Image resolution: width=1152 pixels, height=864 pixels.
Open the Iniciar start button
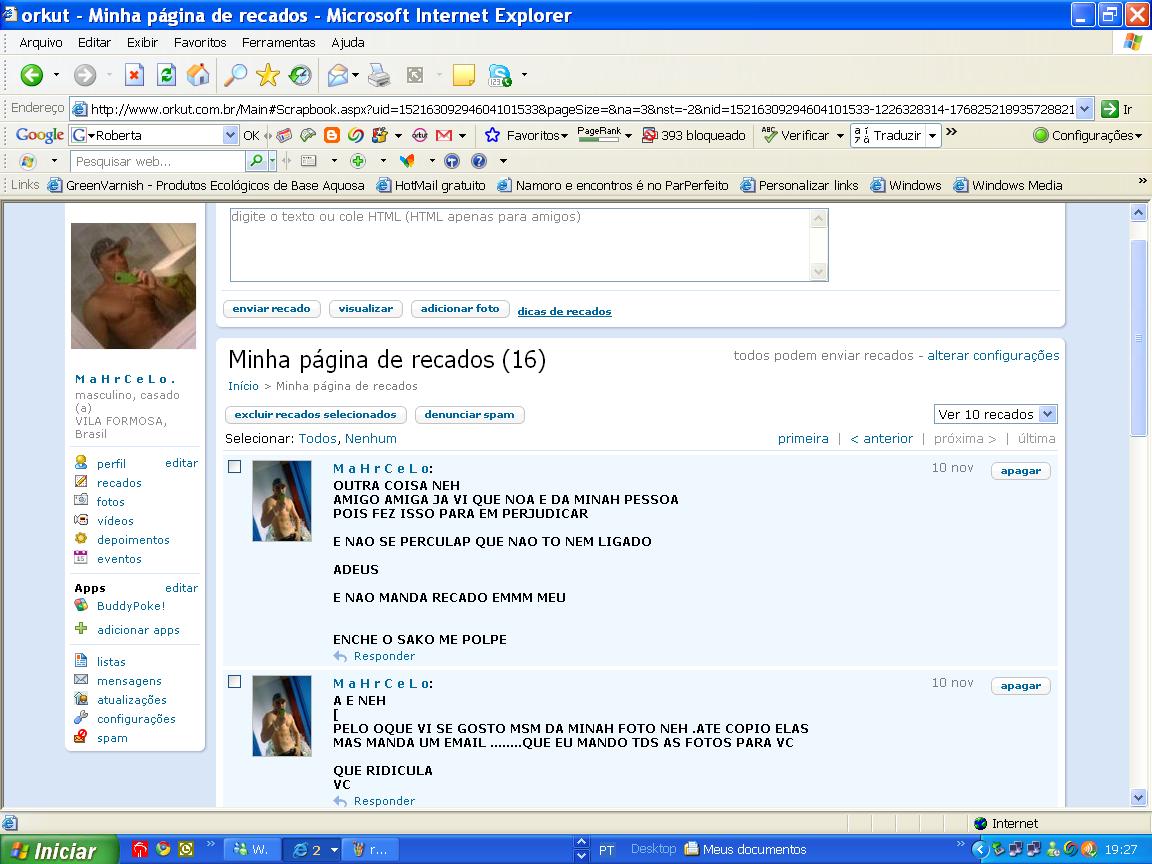tap(59, 850)
